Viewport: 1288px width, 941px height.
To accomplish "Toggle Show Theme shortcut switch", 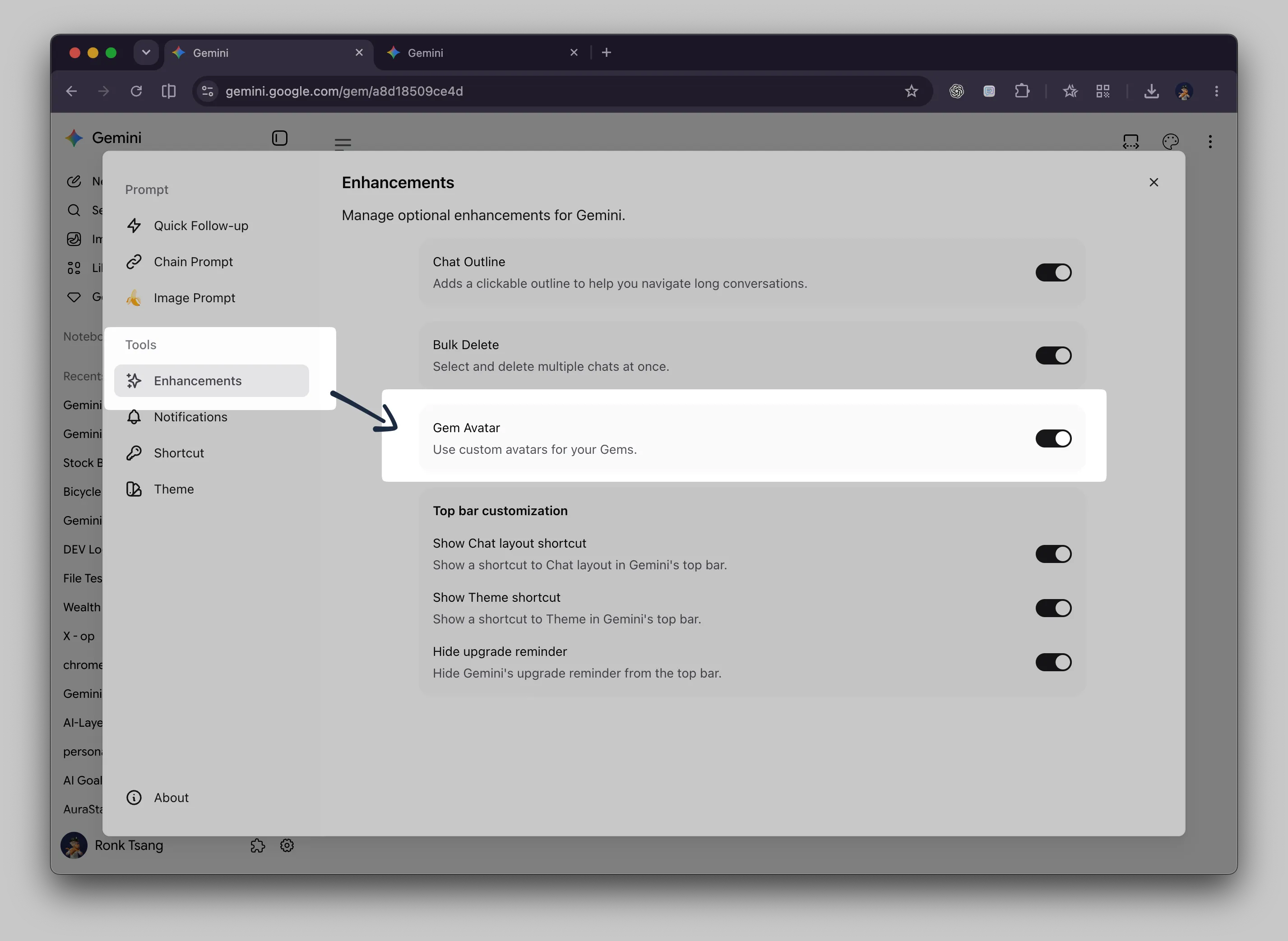I will point(1053,608).
